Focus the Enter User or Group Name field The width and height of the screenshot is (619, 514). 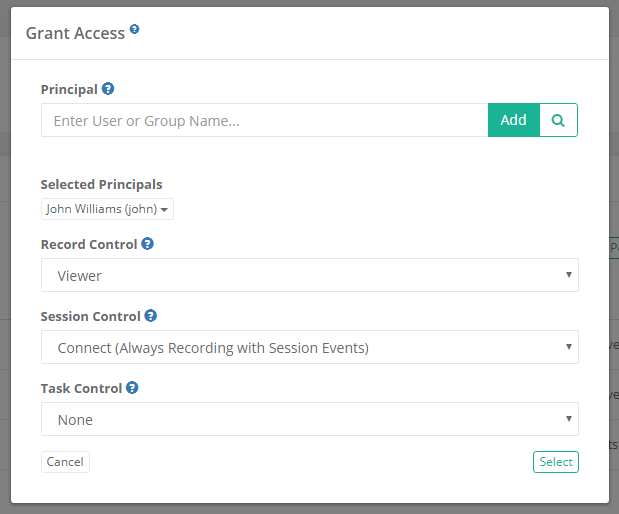[x=264, y=120]
